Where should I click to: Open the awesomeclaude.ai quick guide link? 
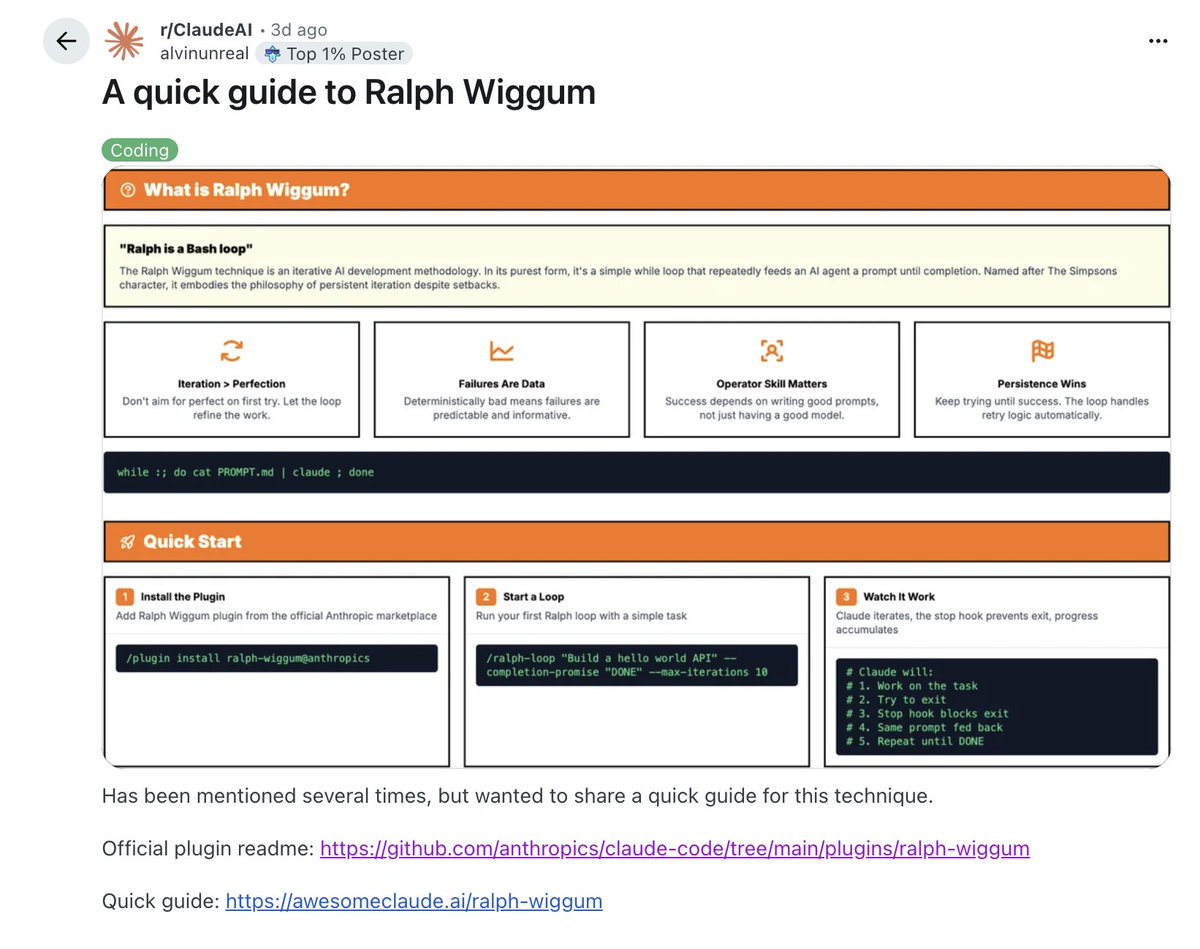coord(414,901)
